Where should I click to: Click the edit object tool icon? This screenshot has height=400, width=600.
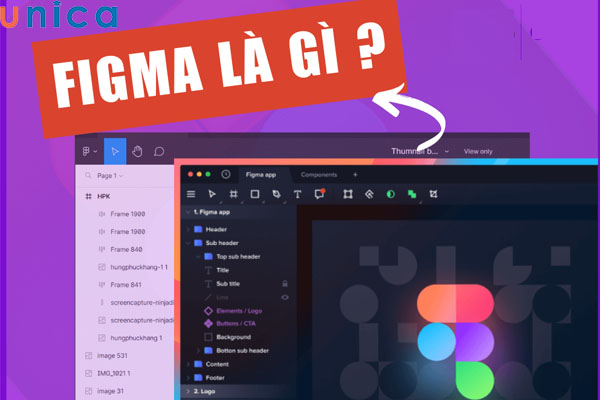click(348, 194)
